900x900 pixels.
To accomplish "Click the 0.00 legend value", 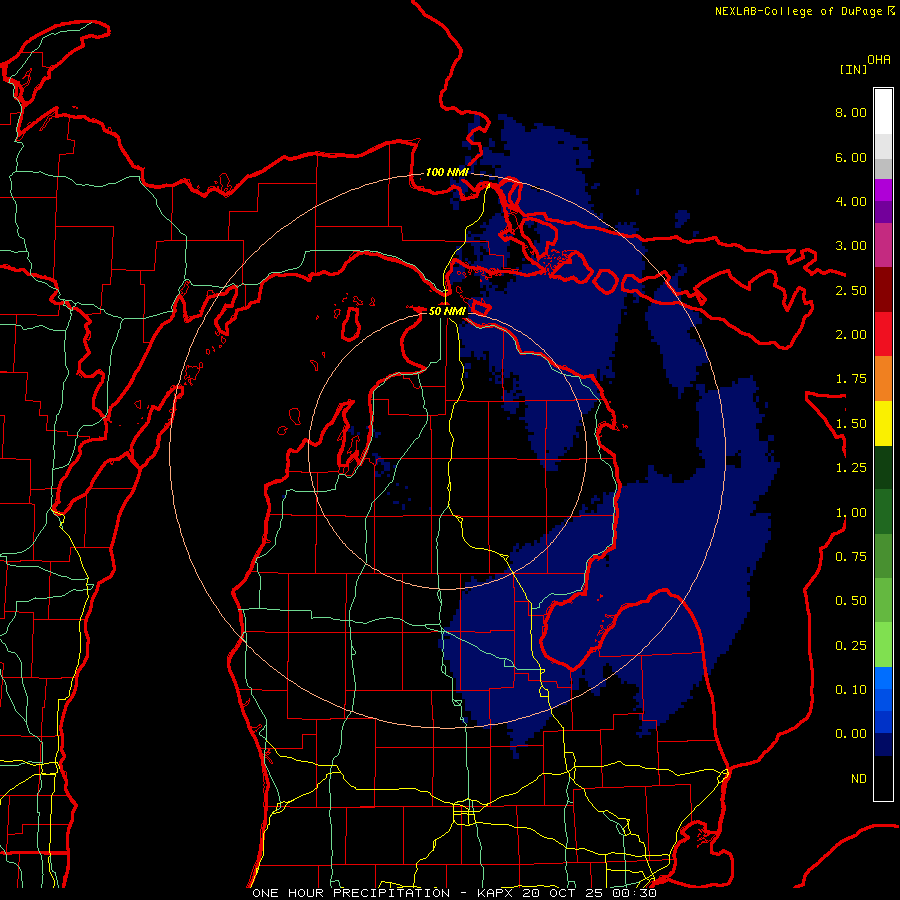I will pos(851,734).
